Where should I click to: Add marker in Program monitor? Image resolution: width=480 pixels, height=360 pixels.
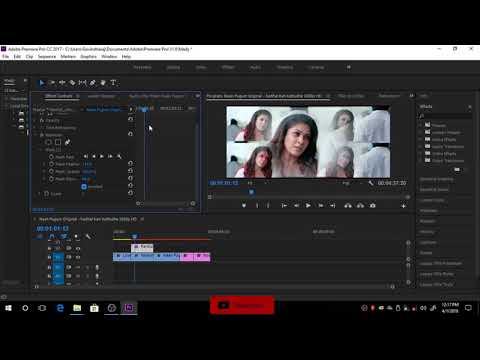[244, 206]
